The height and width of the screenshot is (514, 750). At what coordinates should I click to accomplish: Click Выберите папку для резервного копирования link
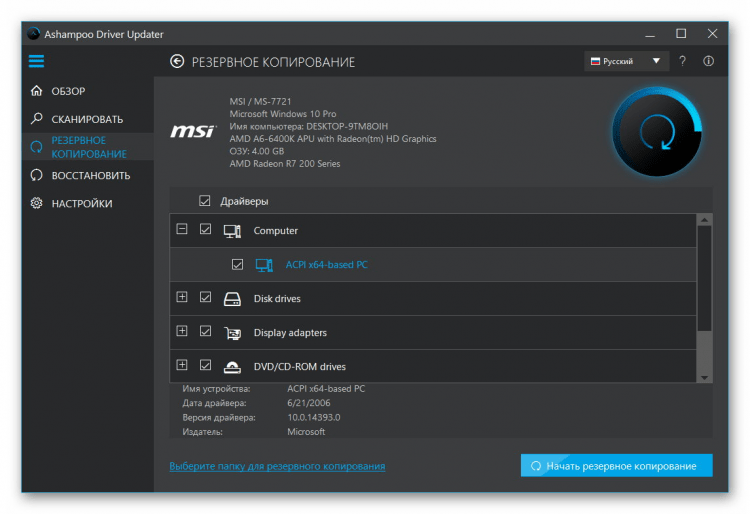pyautogui.click(x=277, y=466)
